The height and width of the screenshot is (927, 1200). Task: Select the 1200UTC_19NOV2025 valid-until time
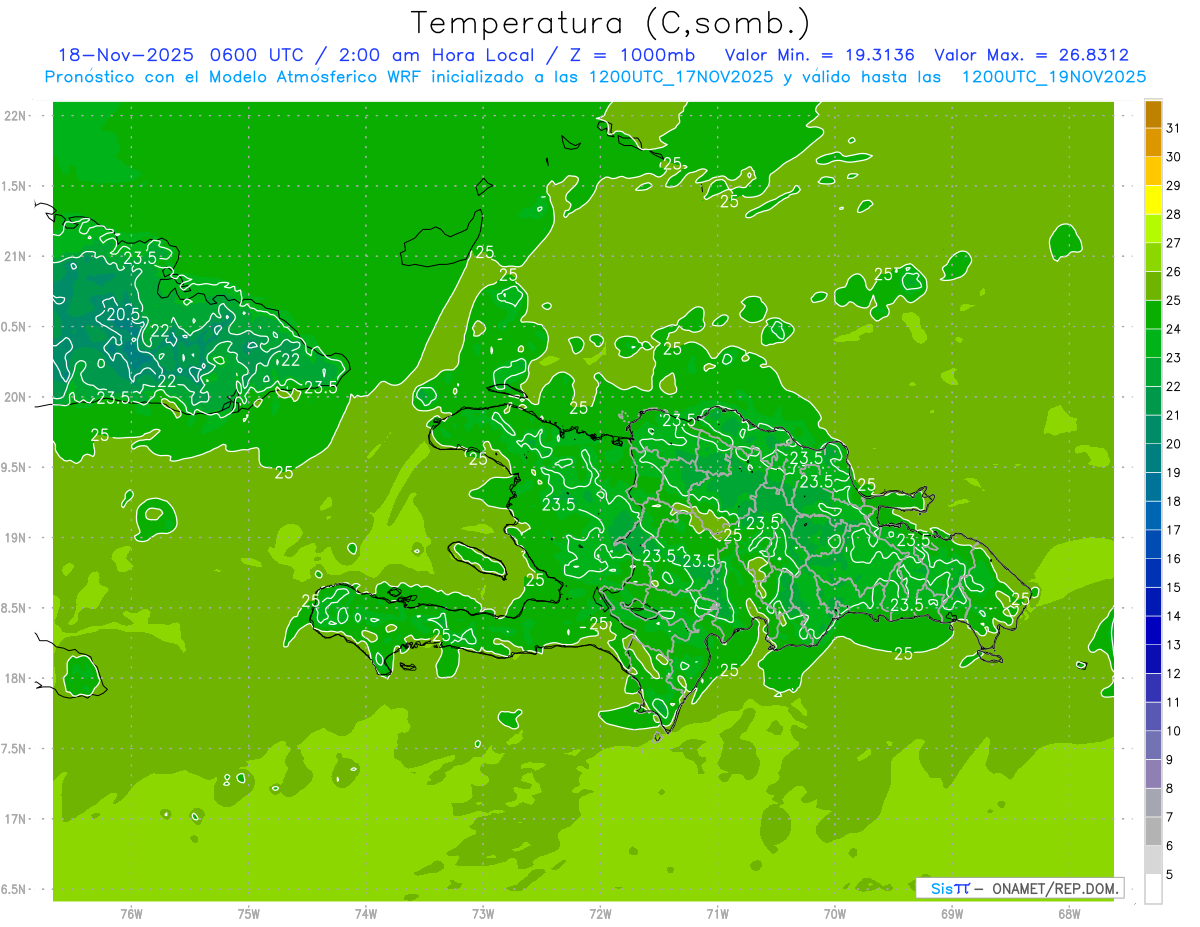(1053, 77)
